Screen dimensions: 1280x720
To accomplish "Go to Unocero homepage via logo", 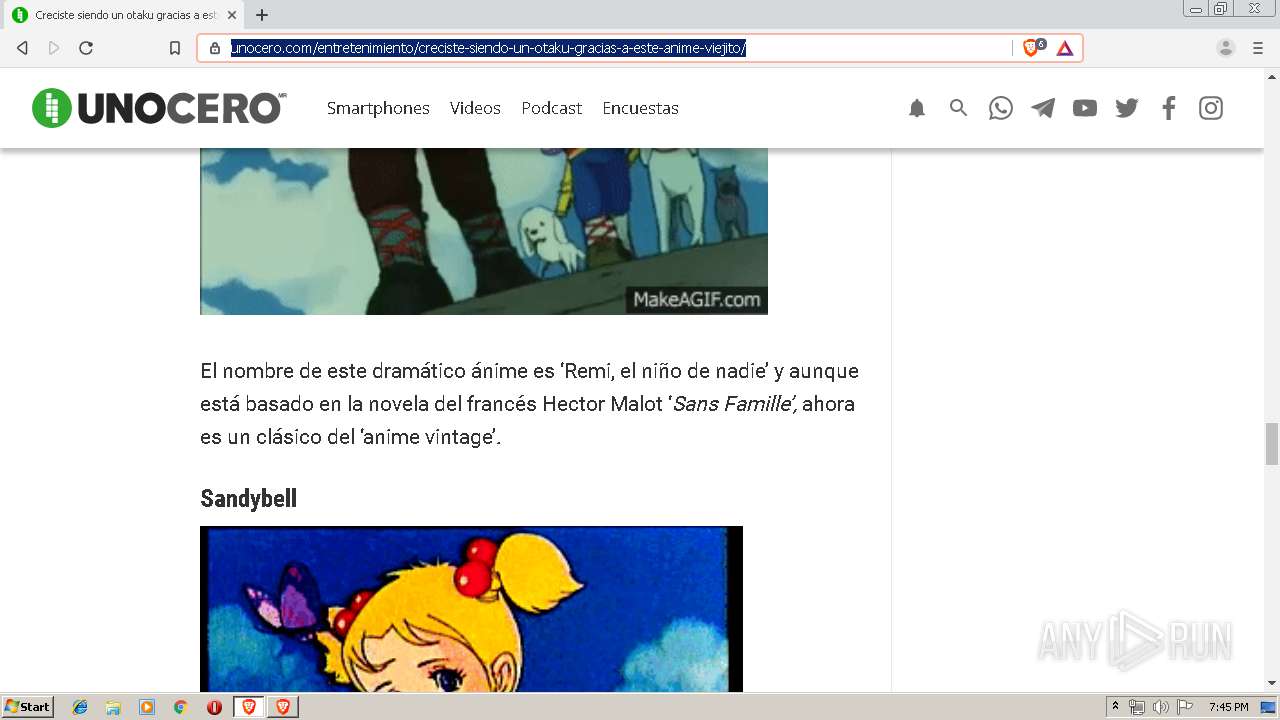I will pos(159,108).
